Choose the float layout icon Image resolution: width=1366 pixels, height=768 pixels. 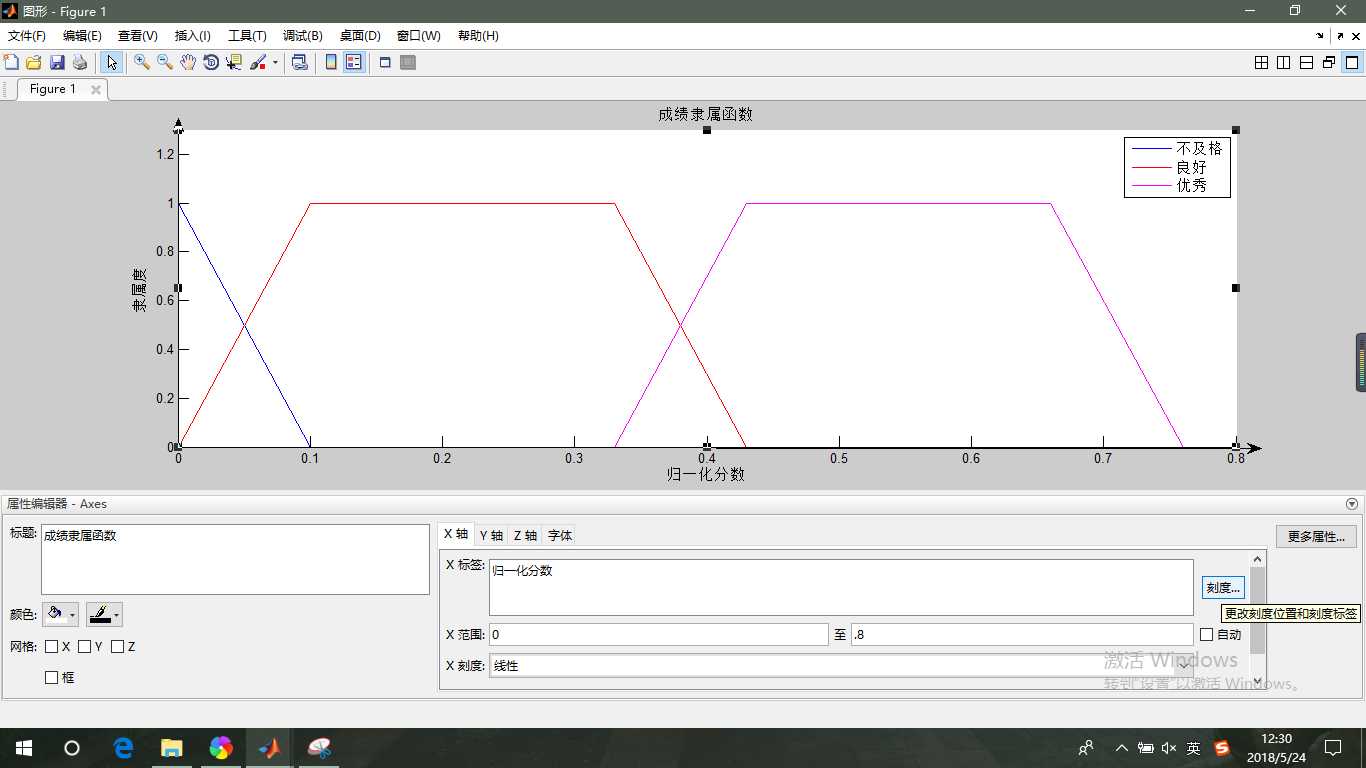point(1329,62)
